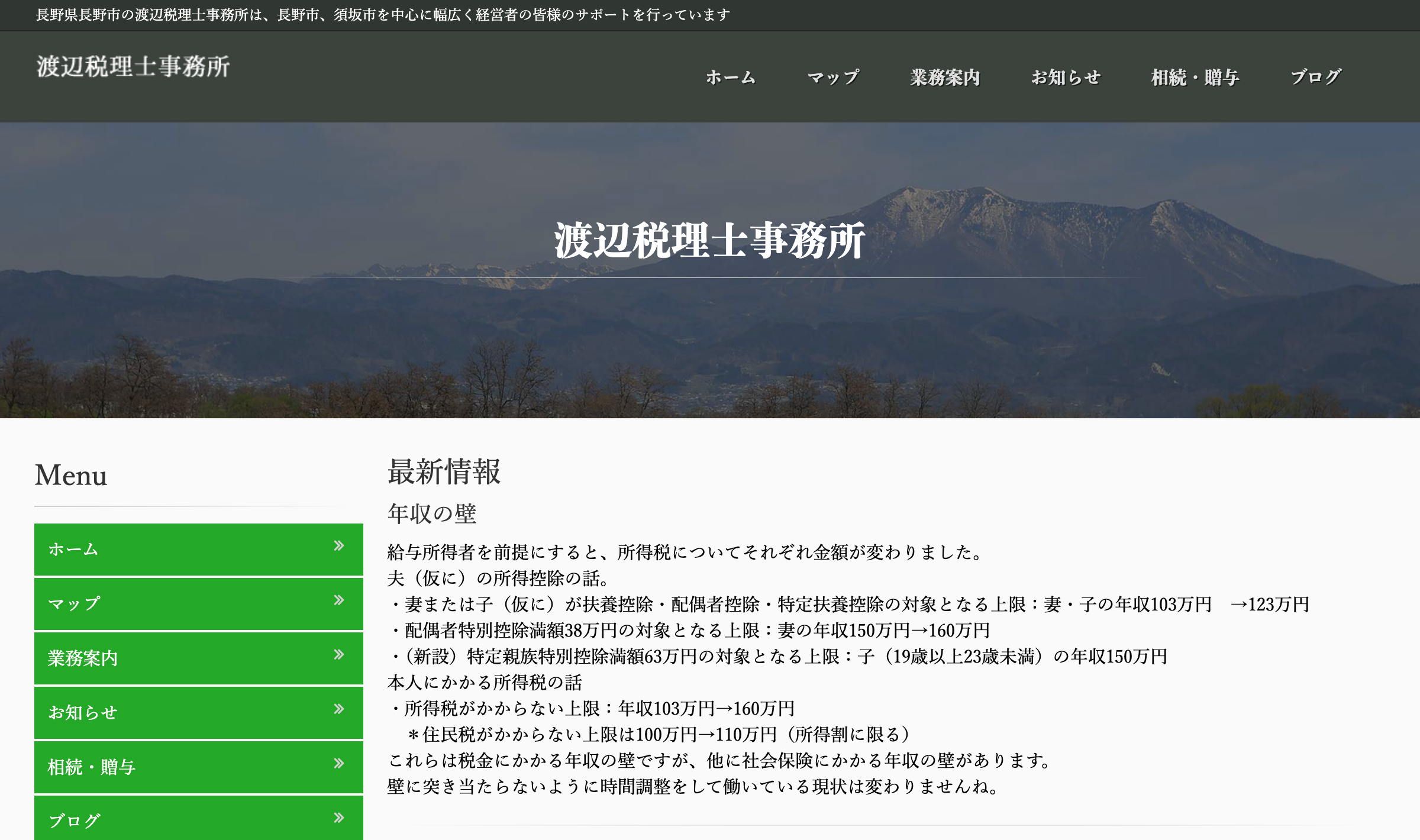Click the double-chevron icon beside sidebar ホーム

338,546
